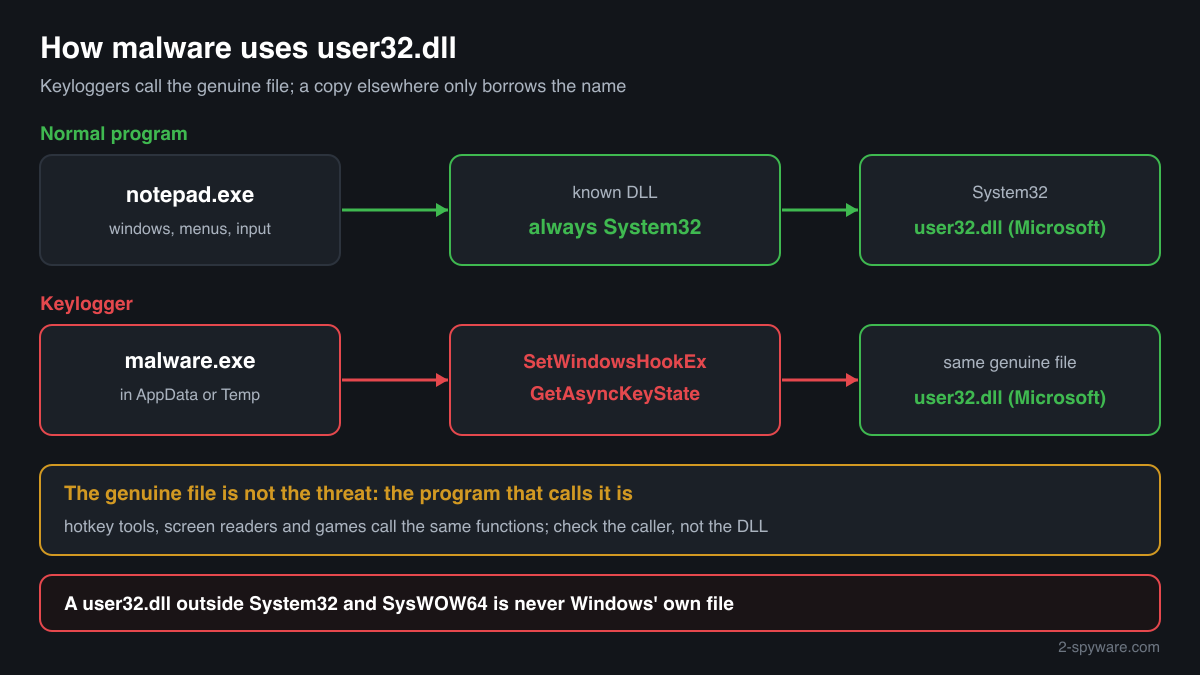Click 'windows, menus, input' caption
Image resolution: width=1200 pixels, height=675 pixels.
point(190,229)
